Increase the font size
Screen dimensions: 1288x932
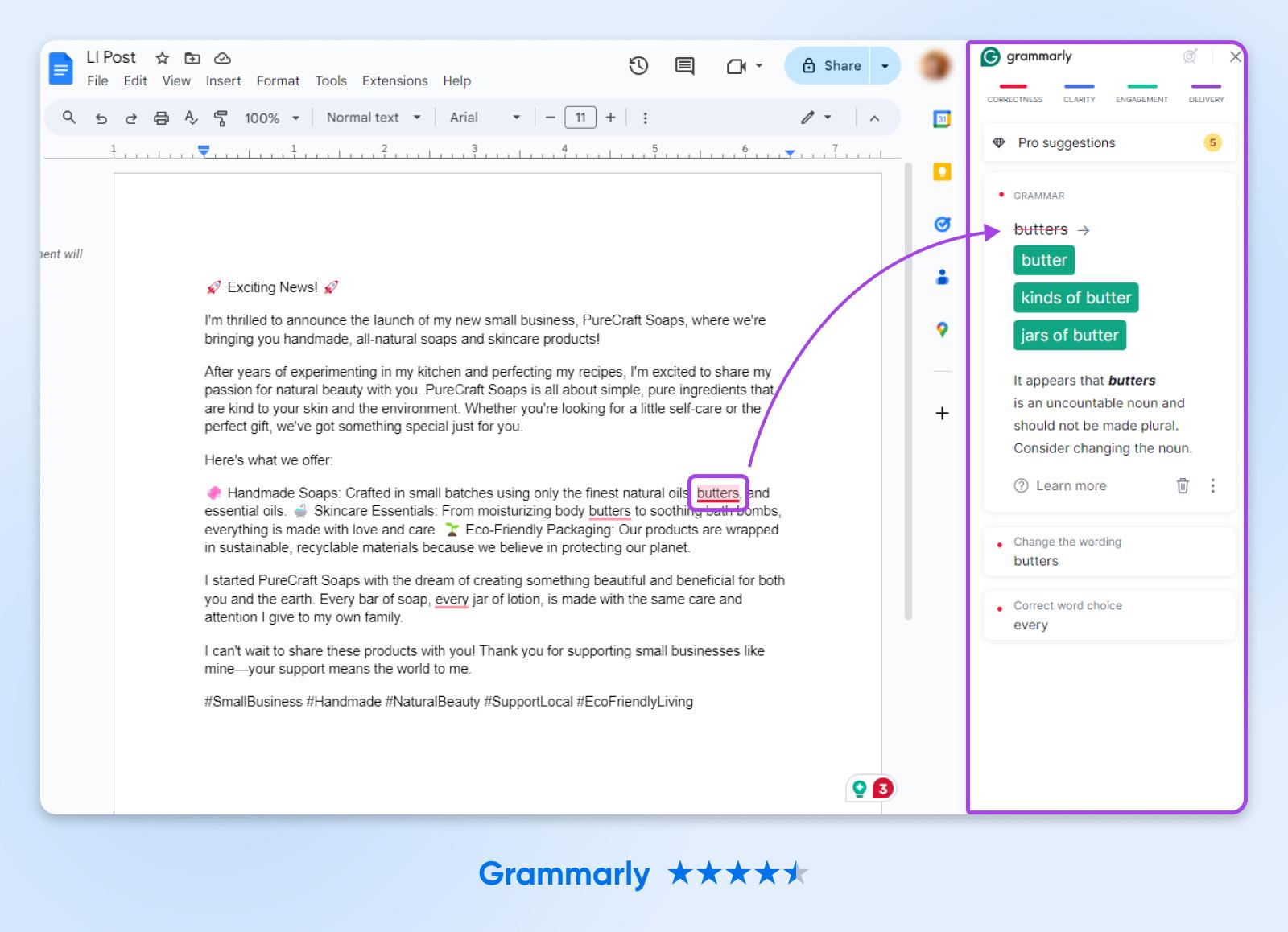point(610,118)
